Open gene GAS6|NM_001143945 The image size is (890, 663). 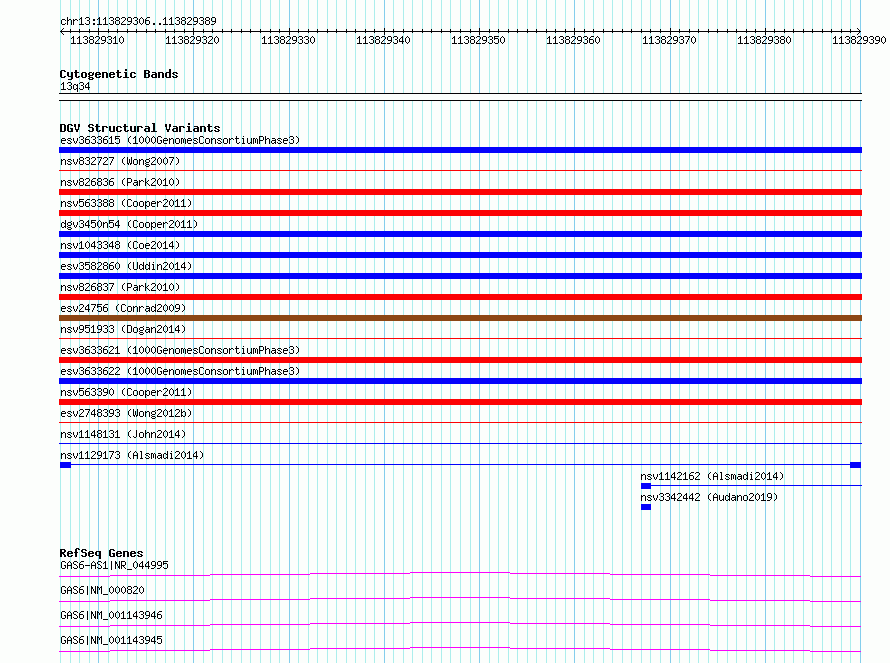(111, 640)
